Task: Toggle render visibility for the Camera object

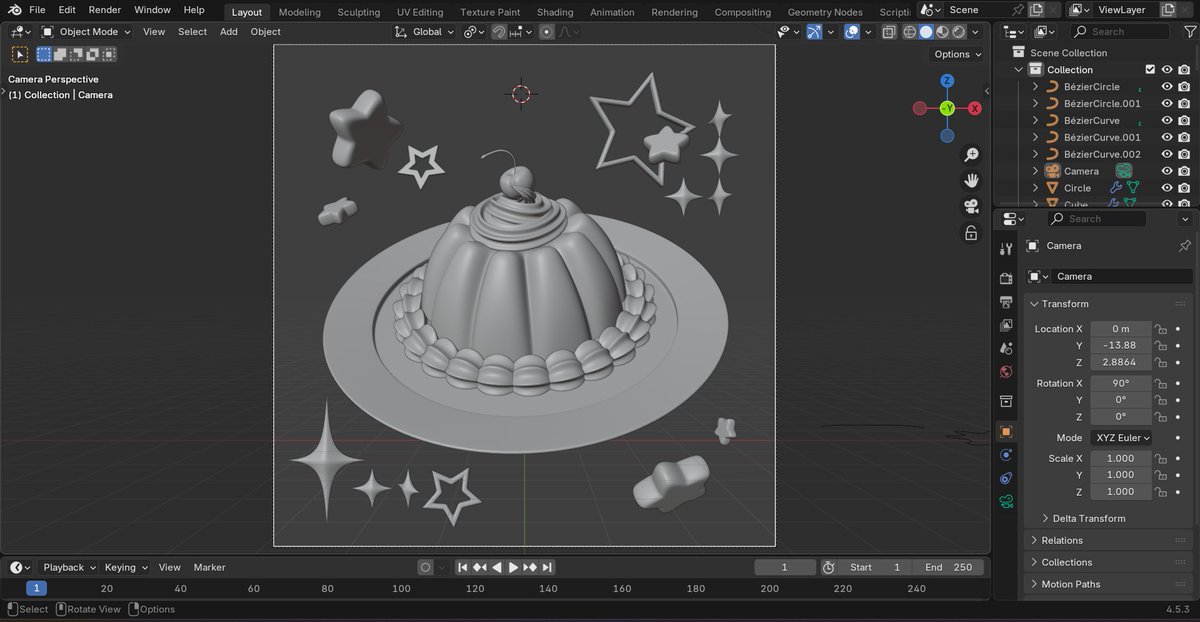Action: coord(1182,170)
